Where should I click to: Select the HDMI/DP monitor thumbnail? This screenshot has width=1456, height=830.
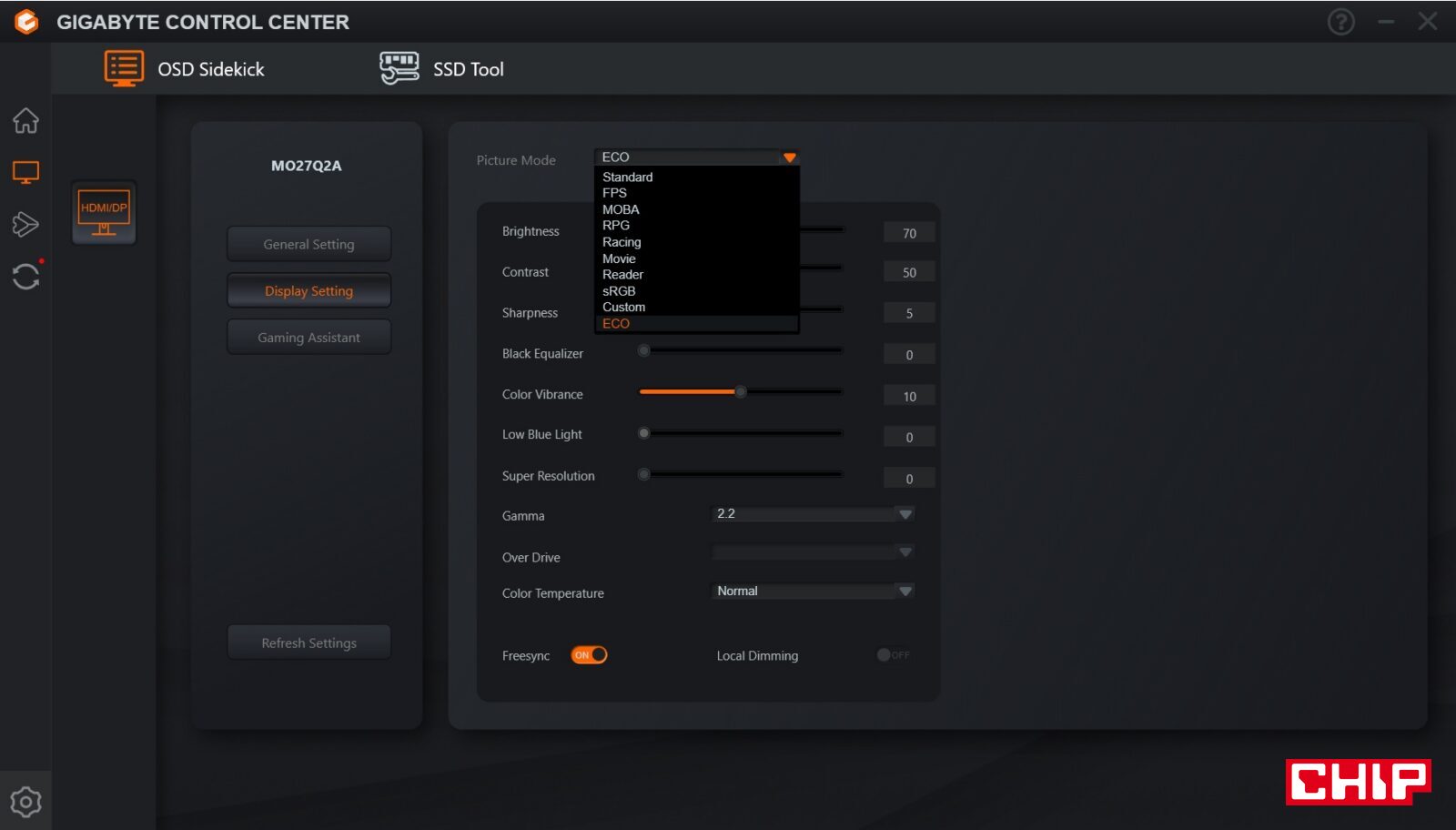click(104, 213)
